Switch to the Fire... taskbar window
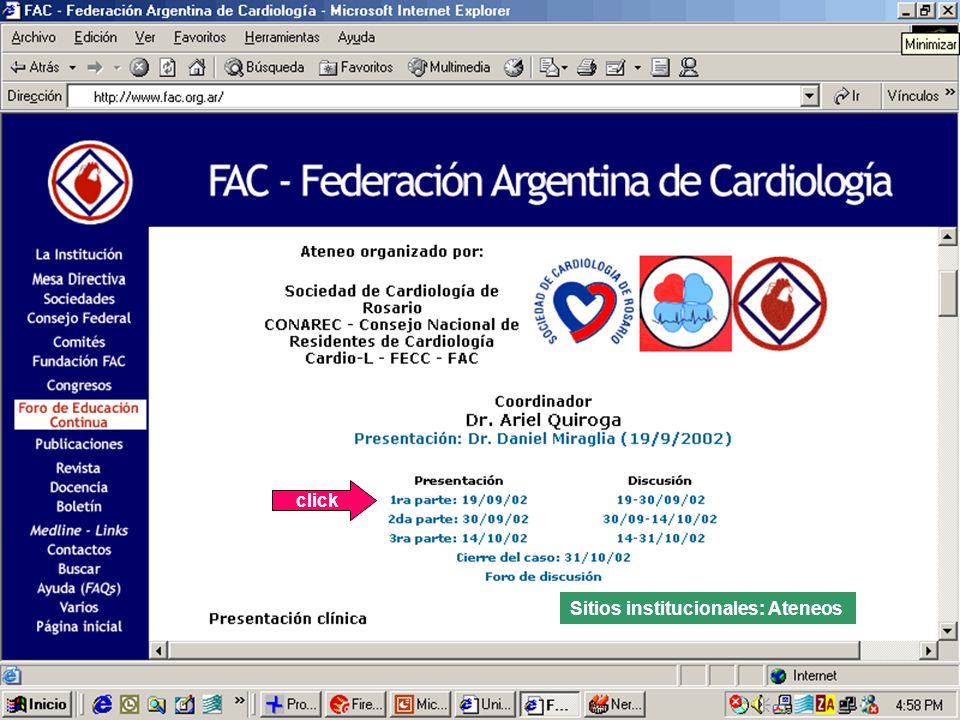 click(356, 705)
